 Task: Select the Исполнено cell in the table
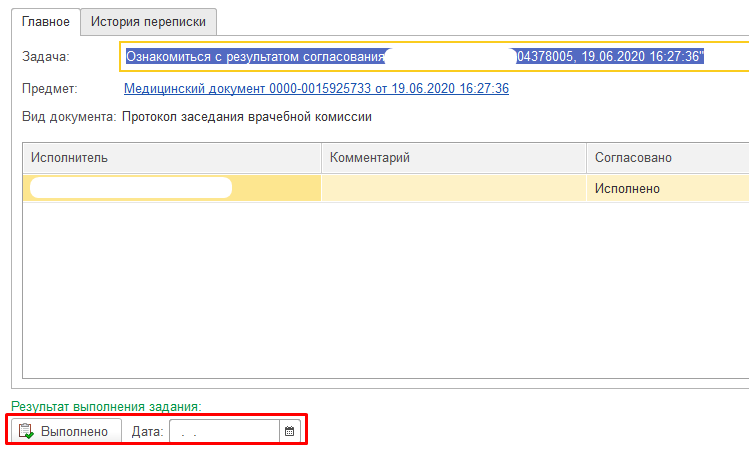point(667,188)
